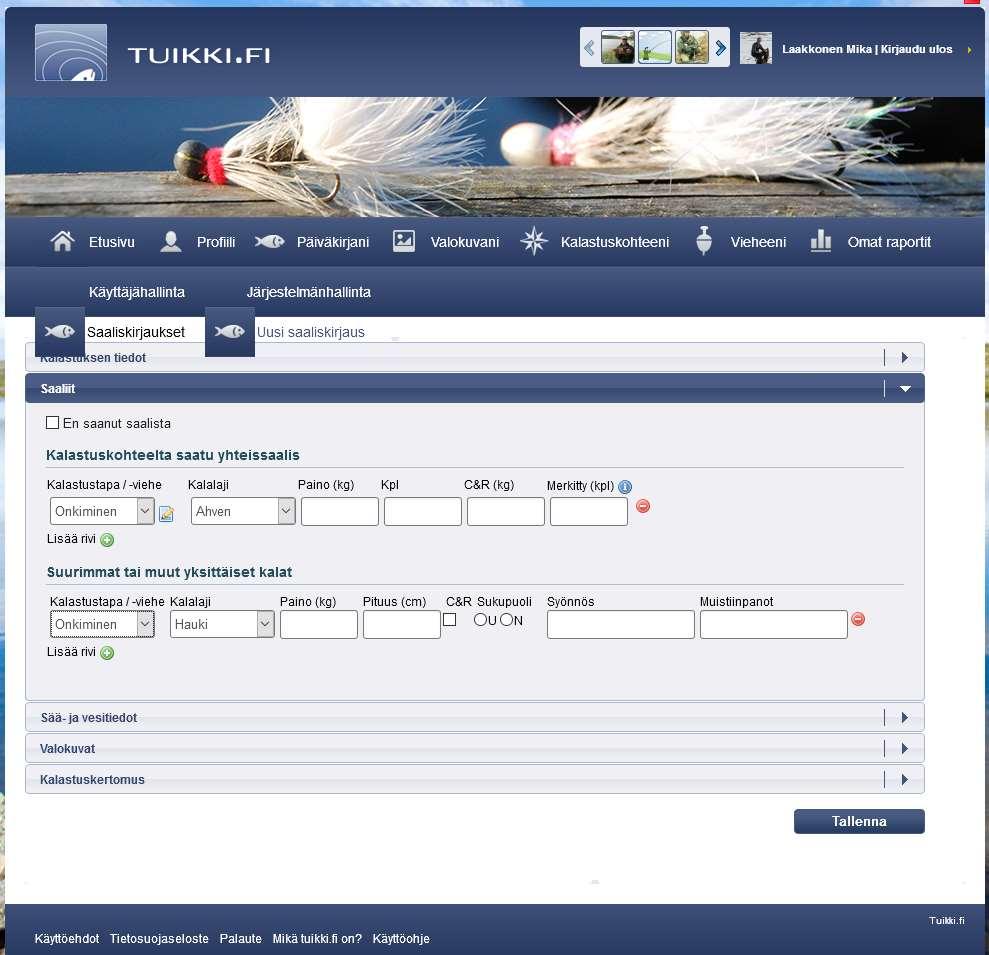Click the C&R (kg) input field

506,511
